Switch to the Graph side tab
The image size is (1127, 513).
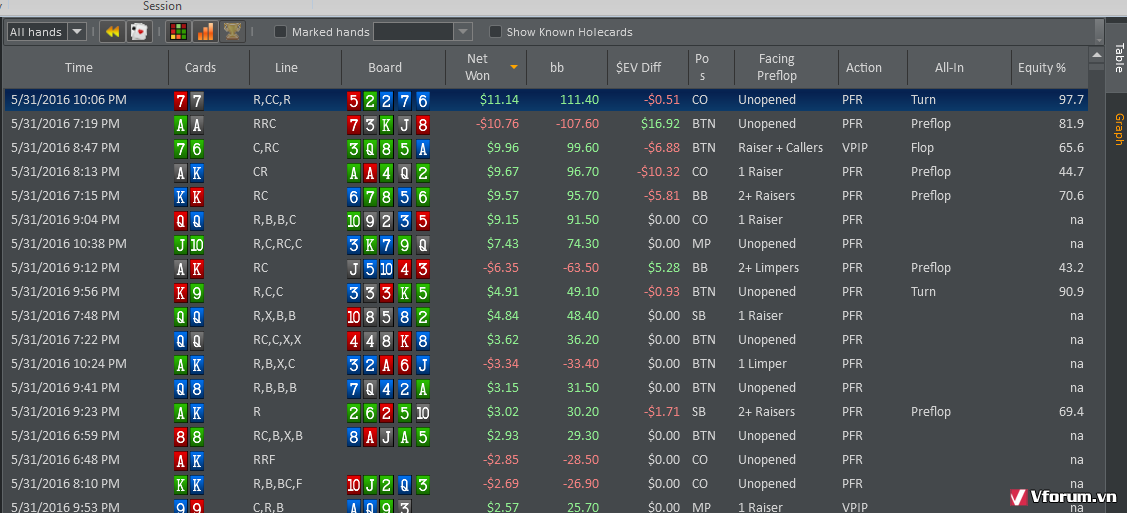coord(1118,129)
